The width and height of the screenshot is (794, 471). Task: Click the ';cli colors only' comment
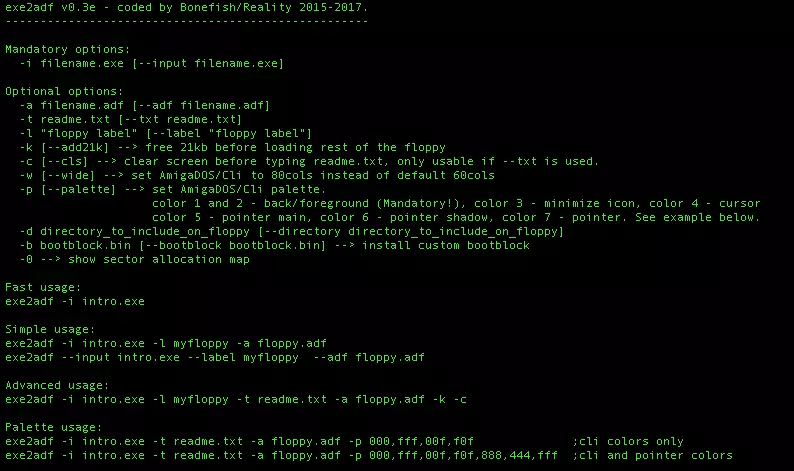click(x=628, y=442)
